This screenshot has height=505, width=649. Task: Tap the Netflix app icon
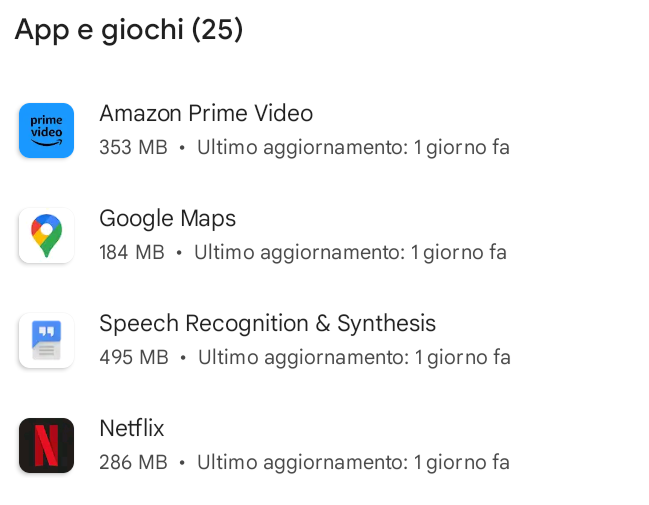(x=46, y=445)
